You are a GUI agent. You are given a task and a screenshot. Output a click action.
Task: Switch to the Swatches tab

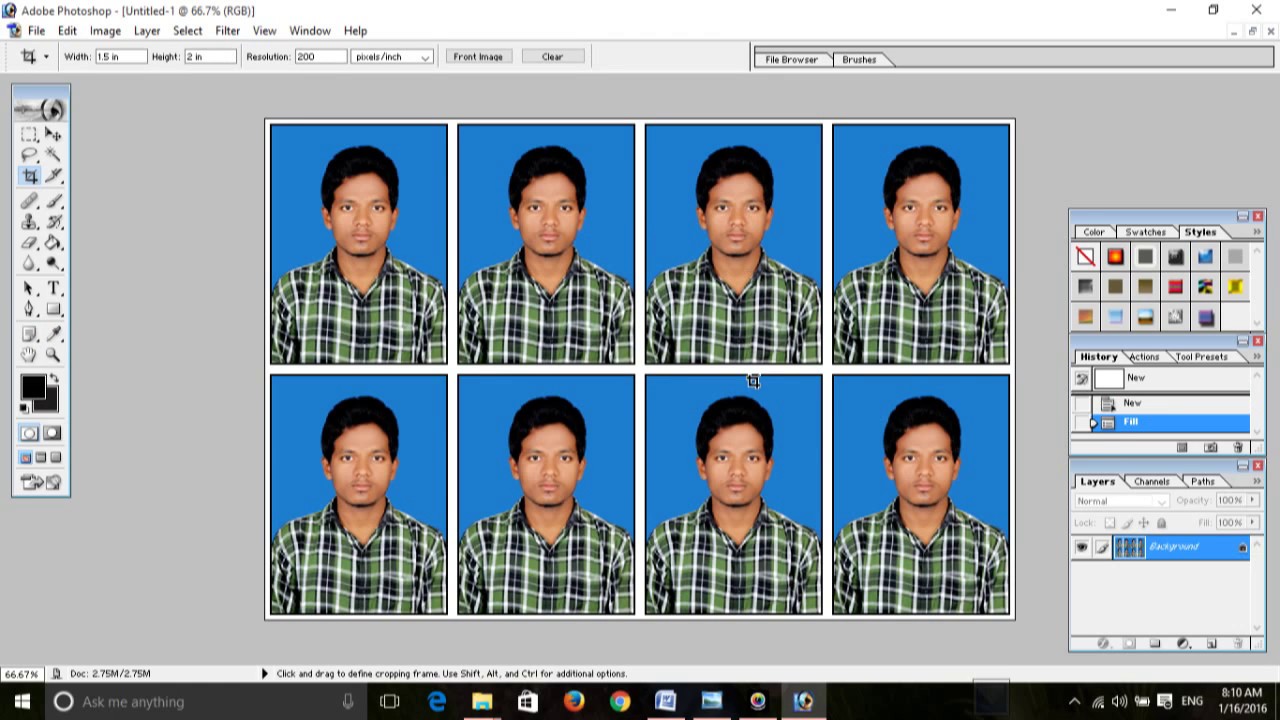tap(1145, 232)
